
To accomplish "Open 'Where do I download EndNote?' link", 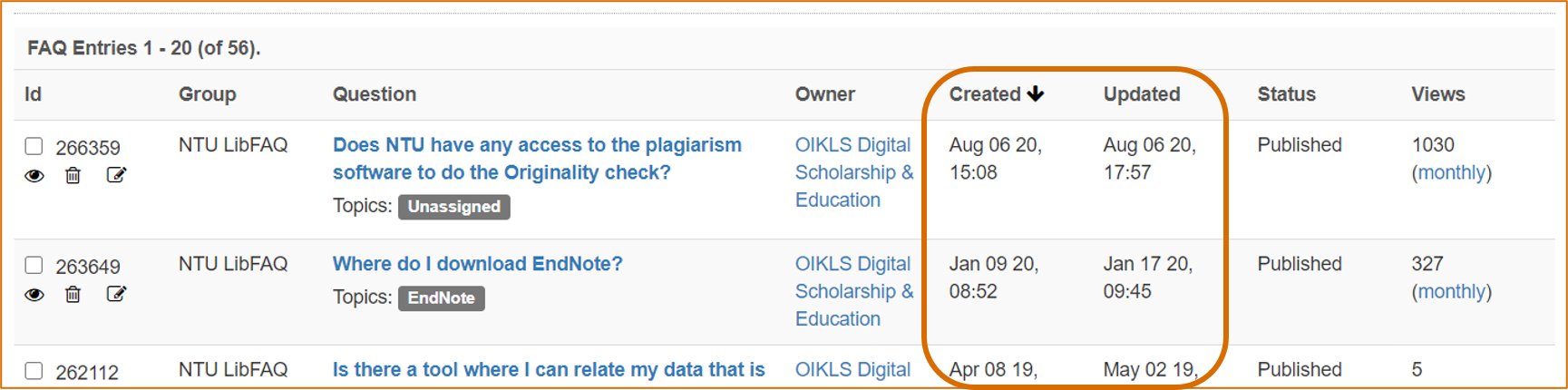I will pos(478,264).
